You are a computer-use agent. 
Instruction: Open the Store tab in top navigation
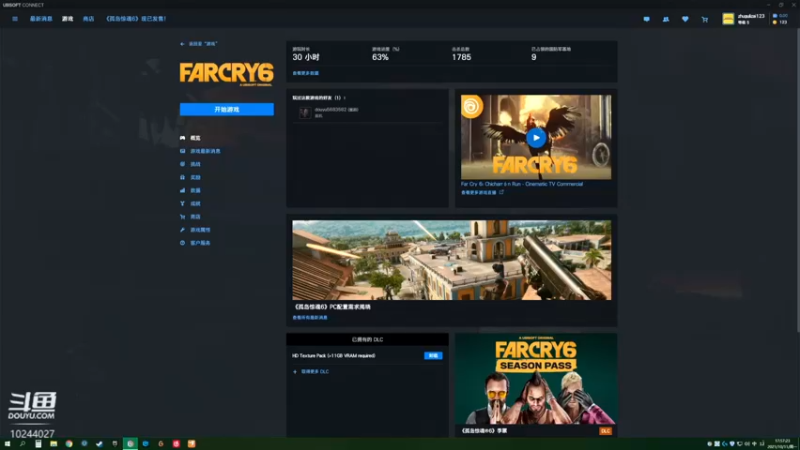(88, 19)
